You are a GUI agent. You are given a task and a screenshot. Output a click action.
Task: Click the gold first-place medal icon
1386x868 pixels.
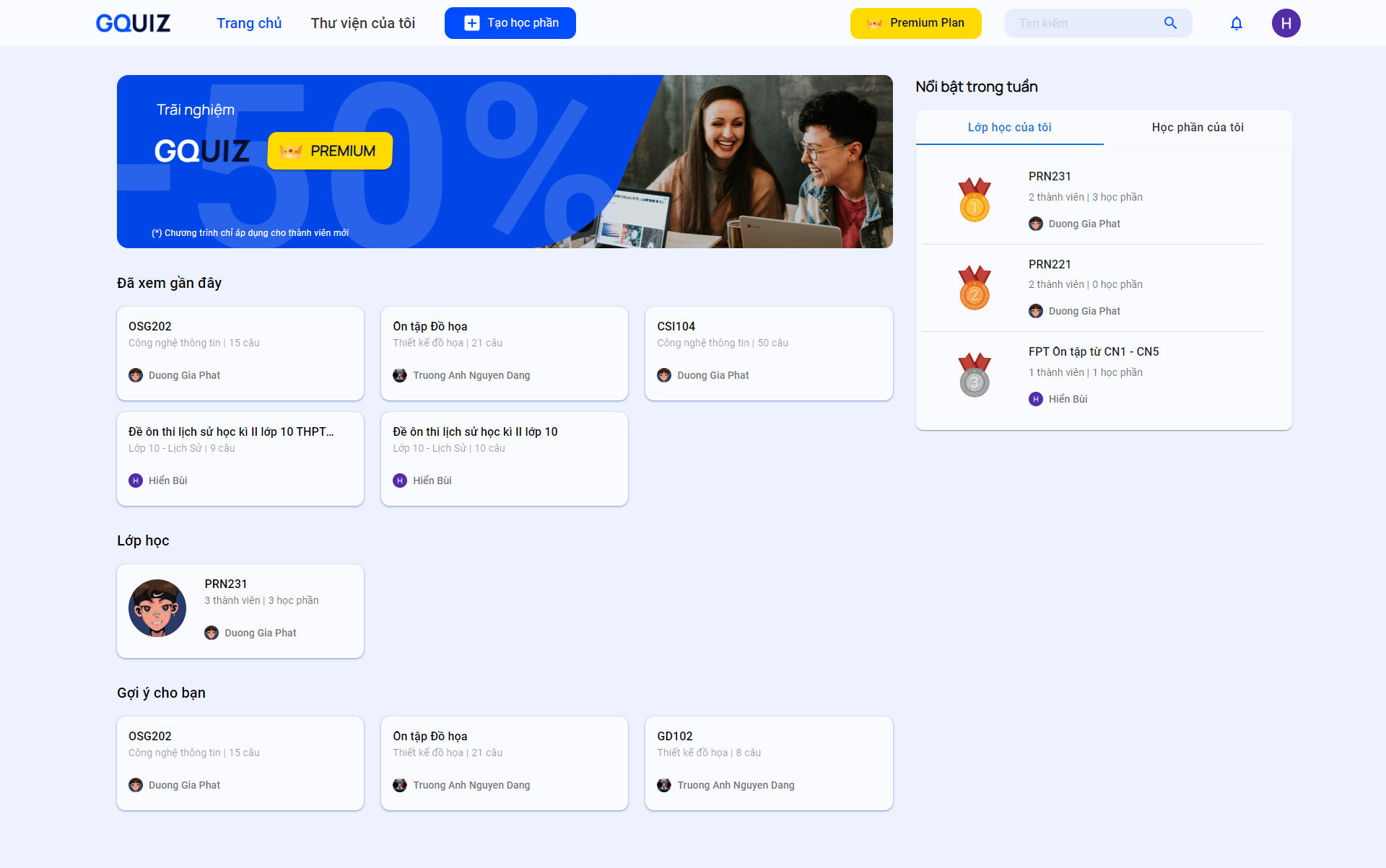(974, 200)
